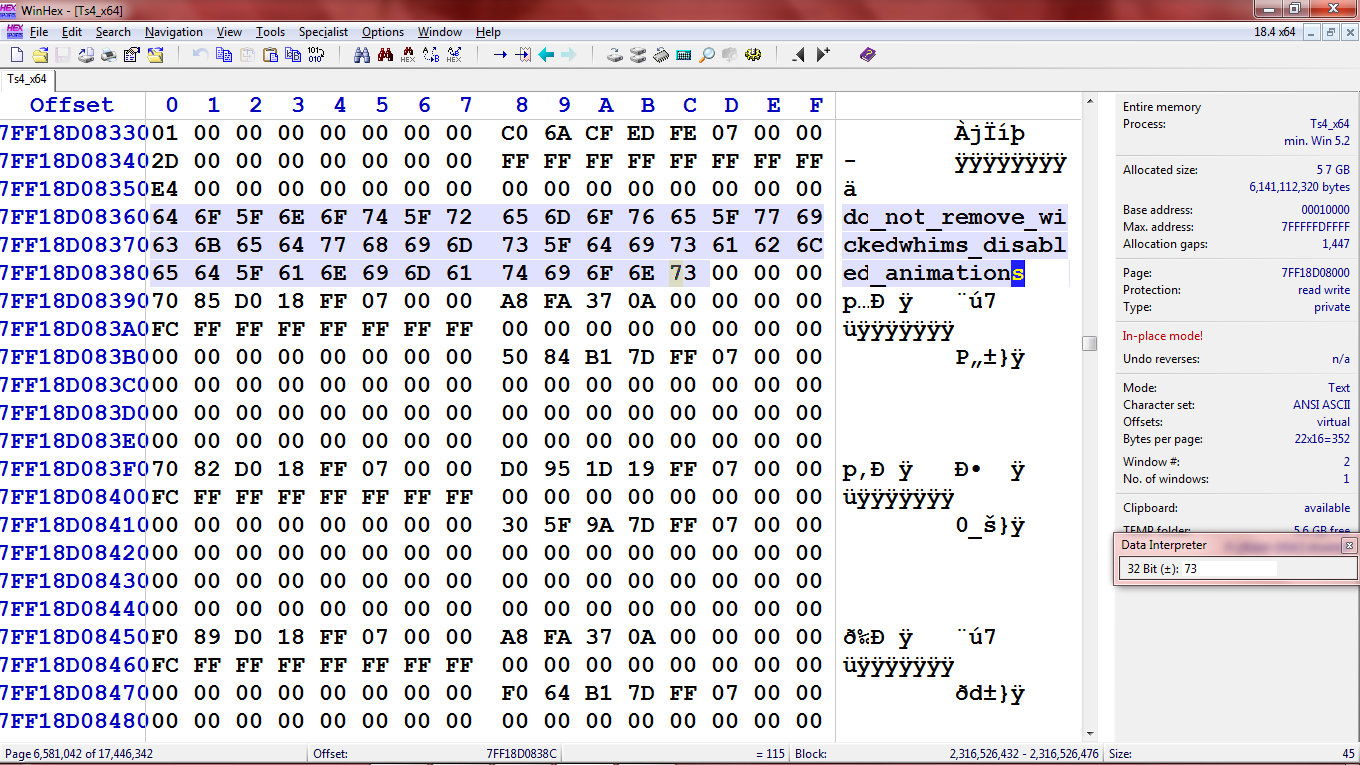The image size is (1360, 765).
Task: Open the File menu
Action: point(39,32)
